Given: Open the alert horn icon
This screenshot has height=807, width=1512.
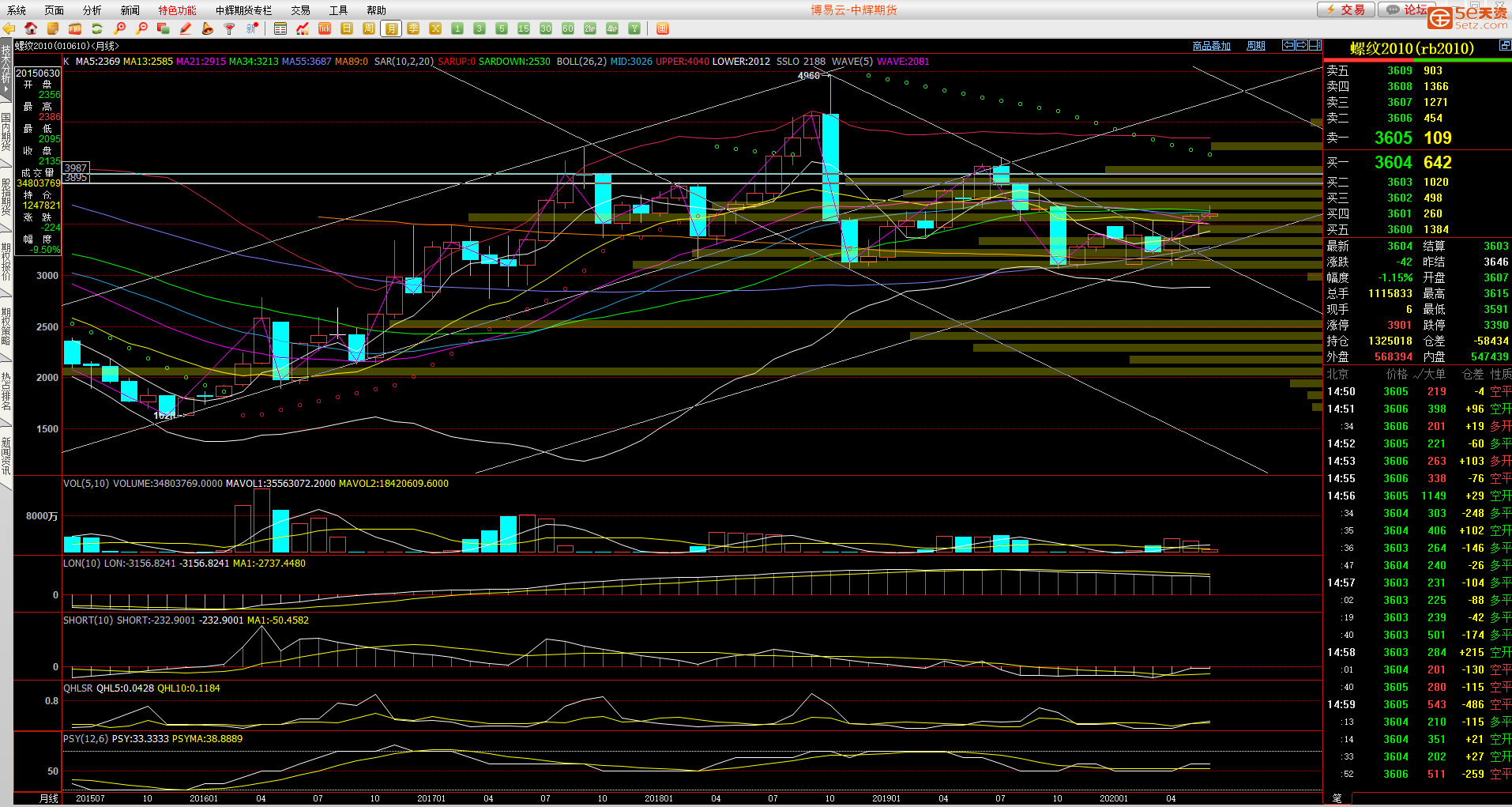Looking at the screenshot, I should click(x=208, y=28).
